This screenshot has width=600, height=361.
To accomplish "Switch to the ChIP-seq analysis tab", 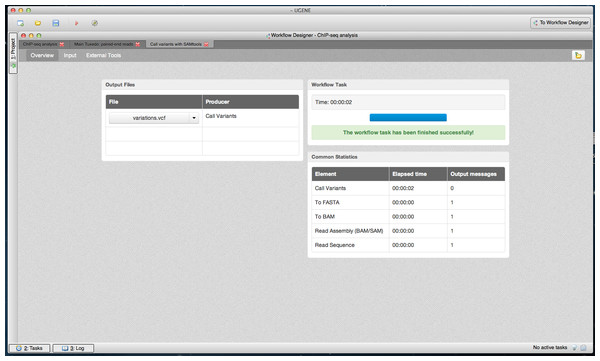I will click(40, 44).
